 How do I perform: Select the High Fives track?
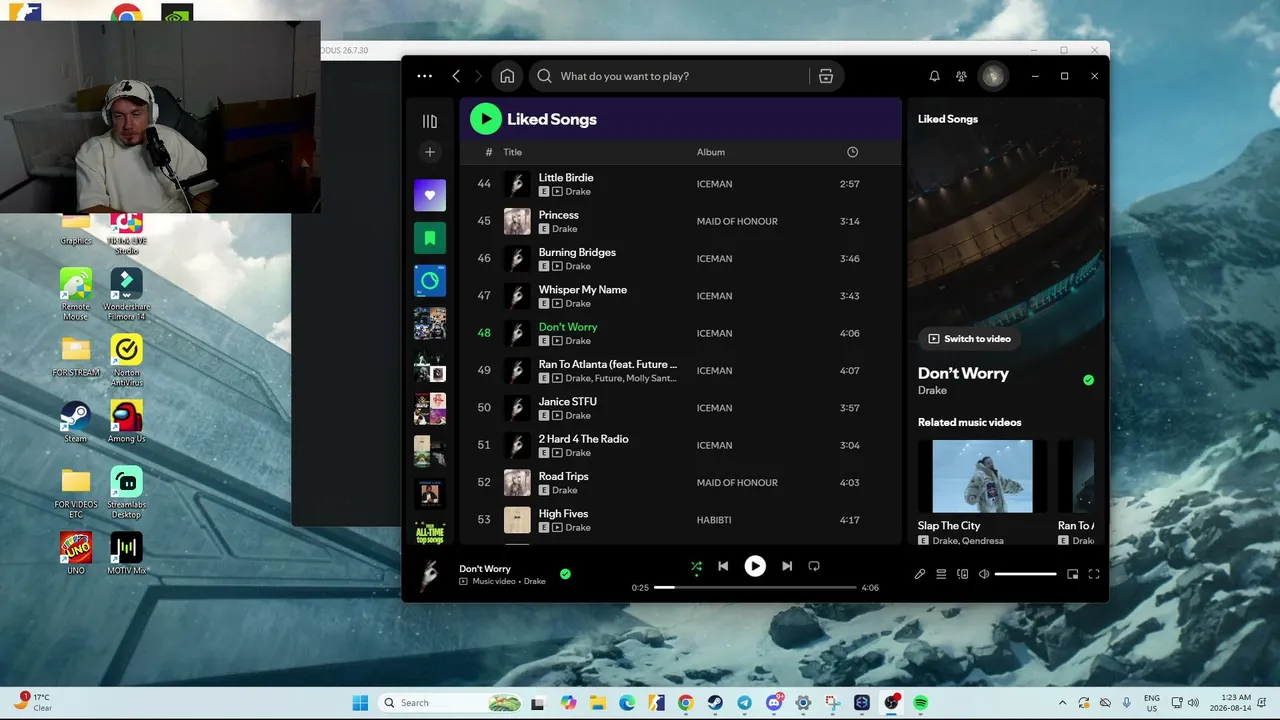(x=680, y=520)
